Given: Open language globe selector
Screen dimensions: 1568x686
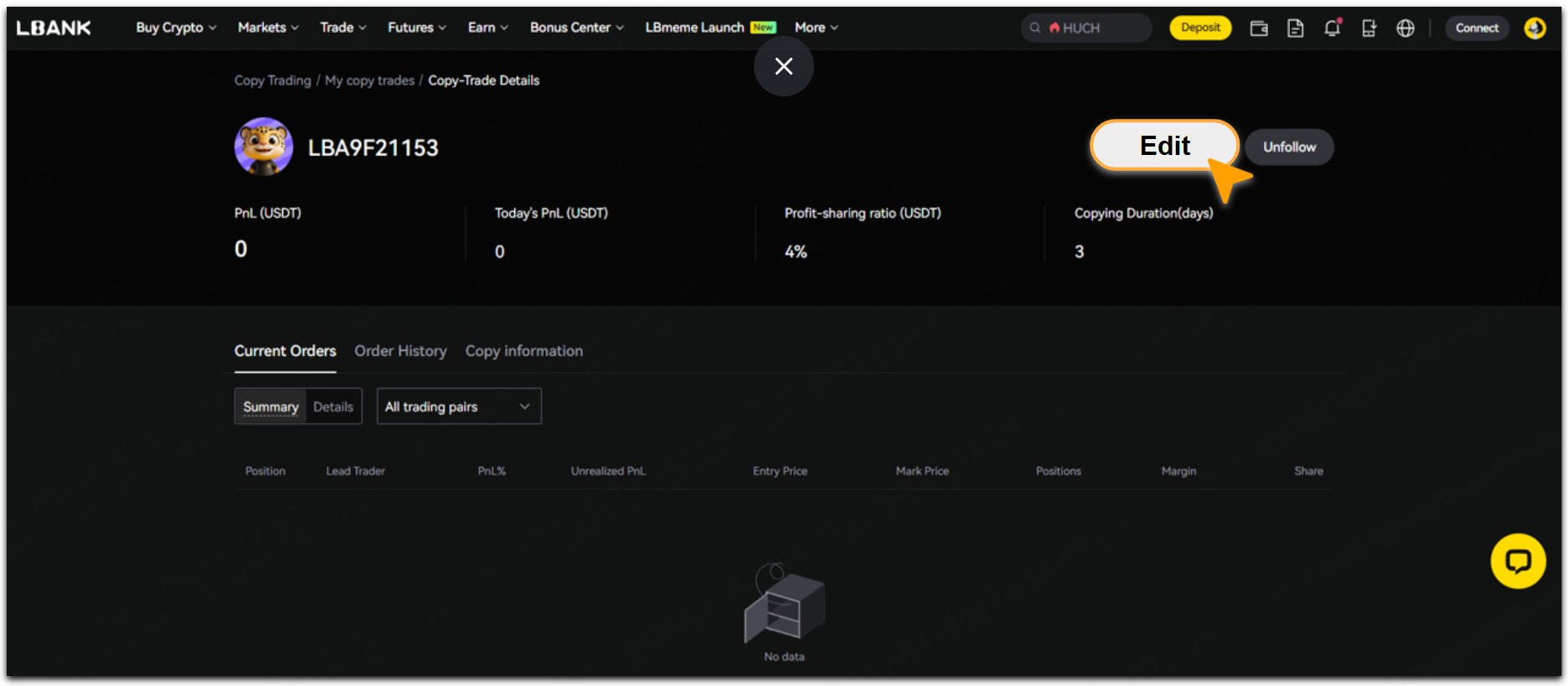Looking at the screenshot, I should pyautogui.click(x=1406, y=28).
